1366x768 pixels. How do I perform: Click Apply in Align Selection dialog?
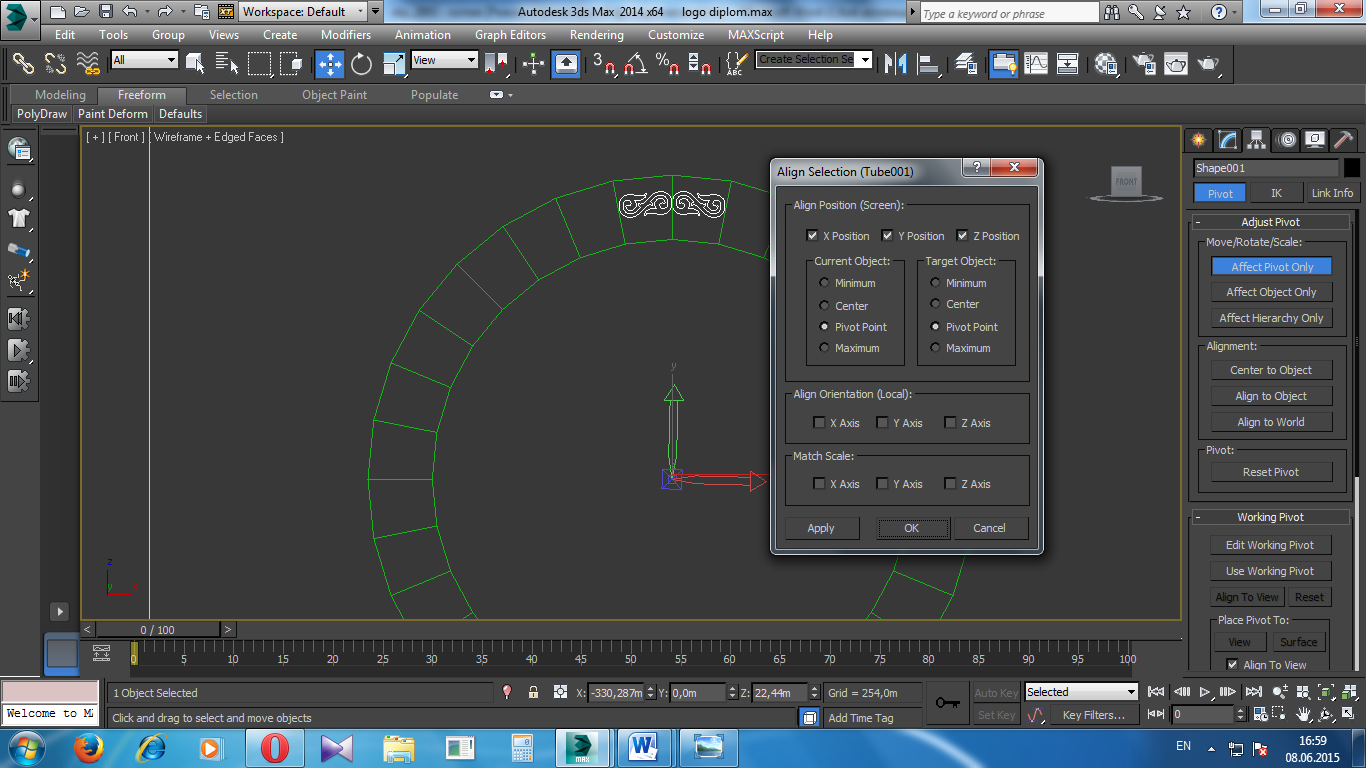[821, 528]
